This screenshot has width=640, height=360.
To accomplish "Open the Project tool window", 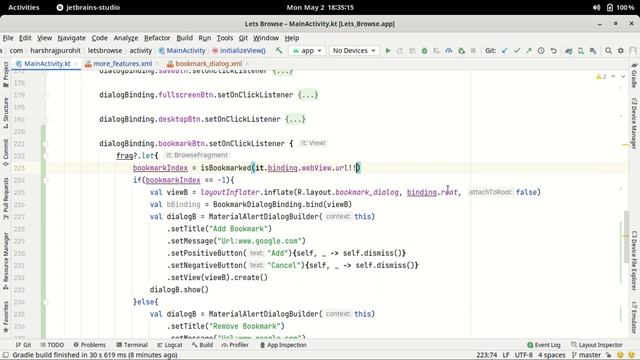I will (6, 74).
